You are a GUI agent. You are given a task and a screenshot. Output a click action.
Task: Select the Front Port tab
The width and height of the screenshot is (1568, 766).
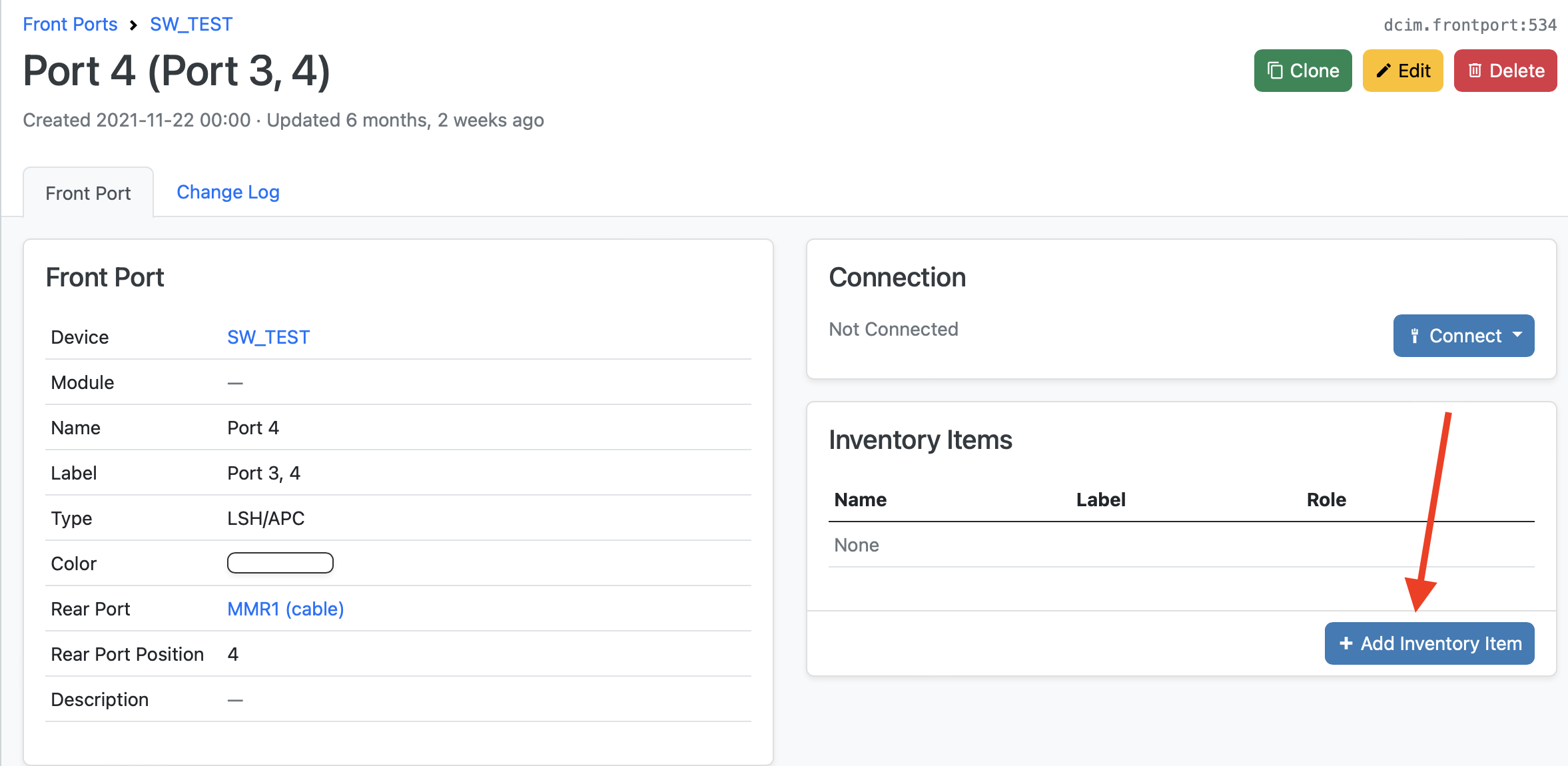click(88, 193)
